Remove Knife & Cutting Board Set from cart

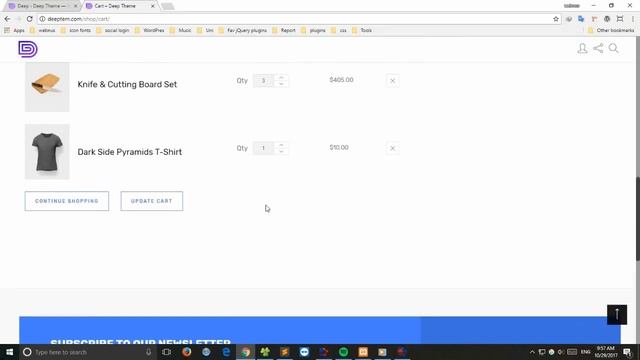tap(393, 81)
